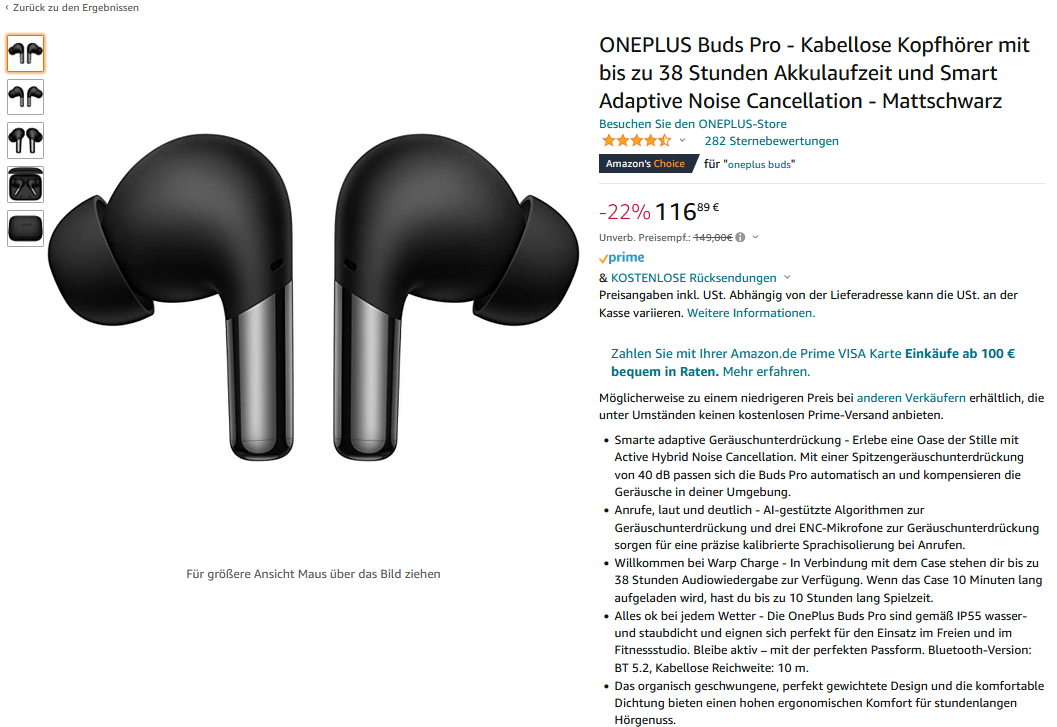Screen dimensions: 1057x727
Task: Select the second earbuds thumbnail image
Action: click(26, 97)
